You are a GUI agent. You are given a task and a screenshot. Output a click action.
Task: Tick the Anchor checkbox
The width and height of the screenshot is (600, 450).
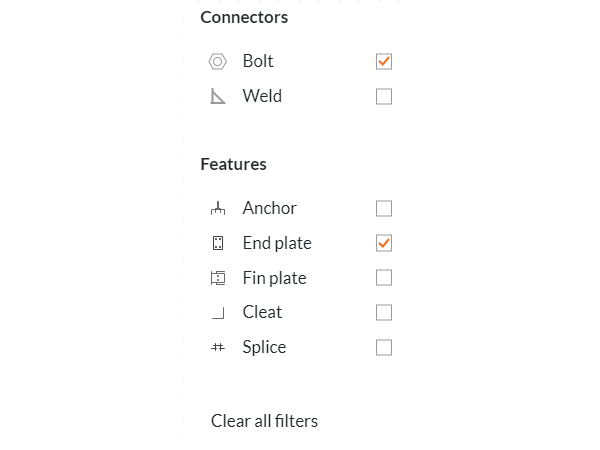point(384,209)
